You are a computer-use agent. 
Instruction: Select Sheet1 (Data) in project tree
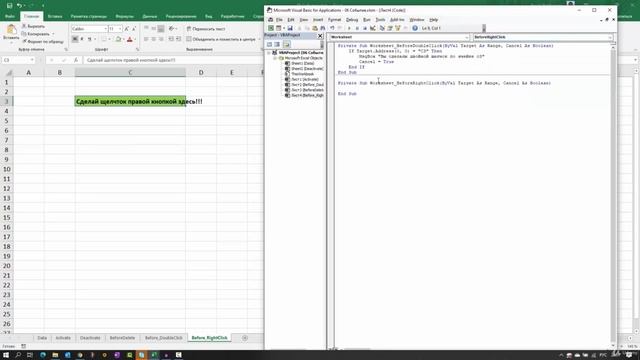pos(302,63)
